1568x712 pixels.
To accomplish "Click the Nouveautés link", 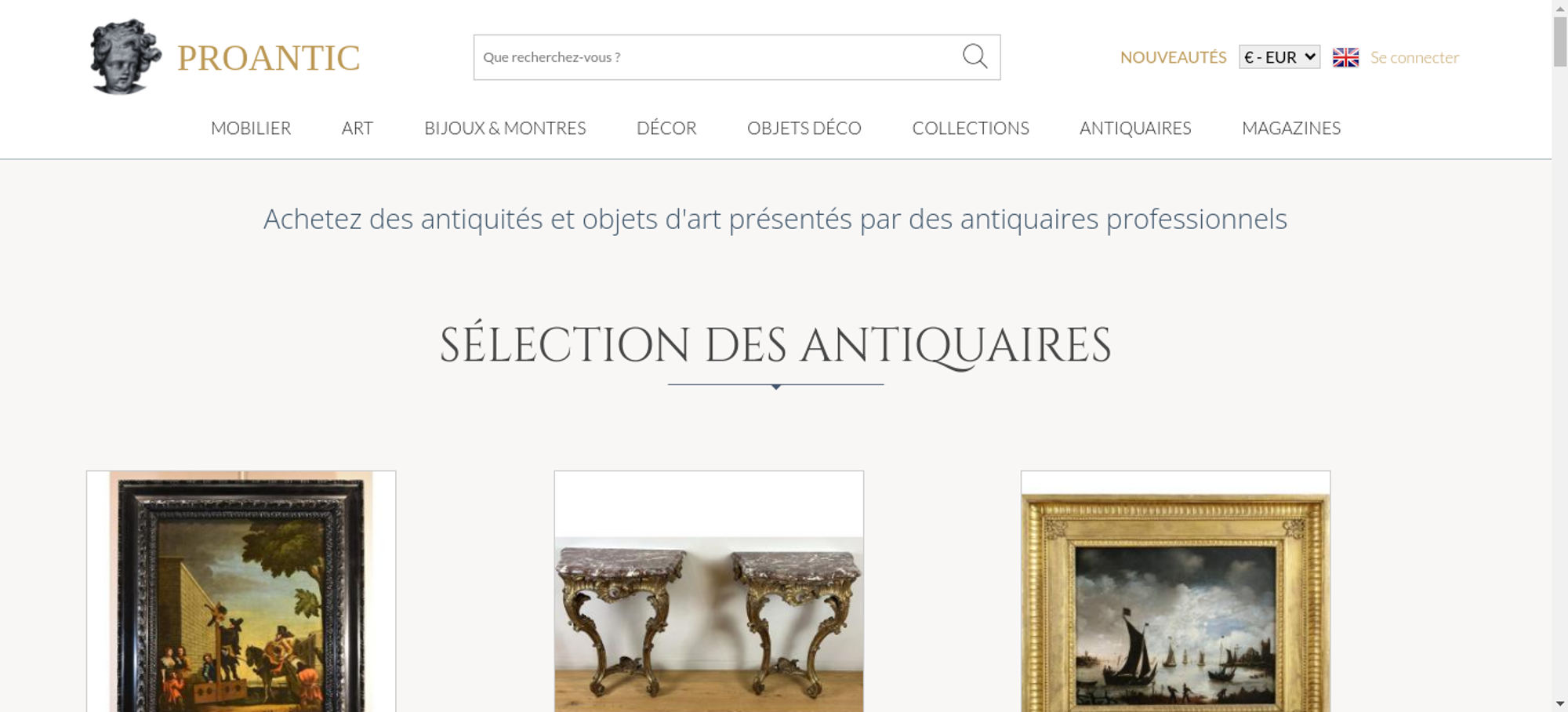I will pyautogui.click(x=1173, y=57).
